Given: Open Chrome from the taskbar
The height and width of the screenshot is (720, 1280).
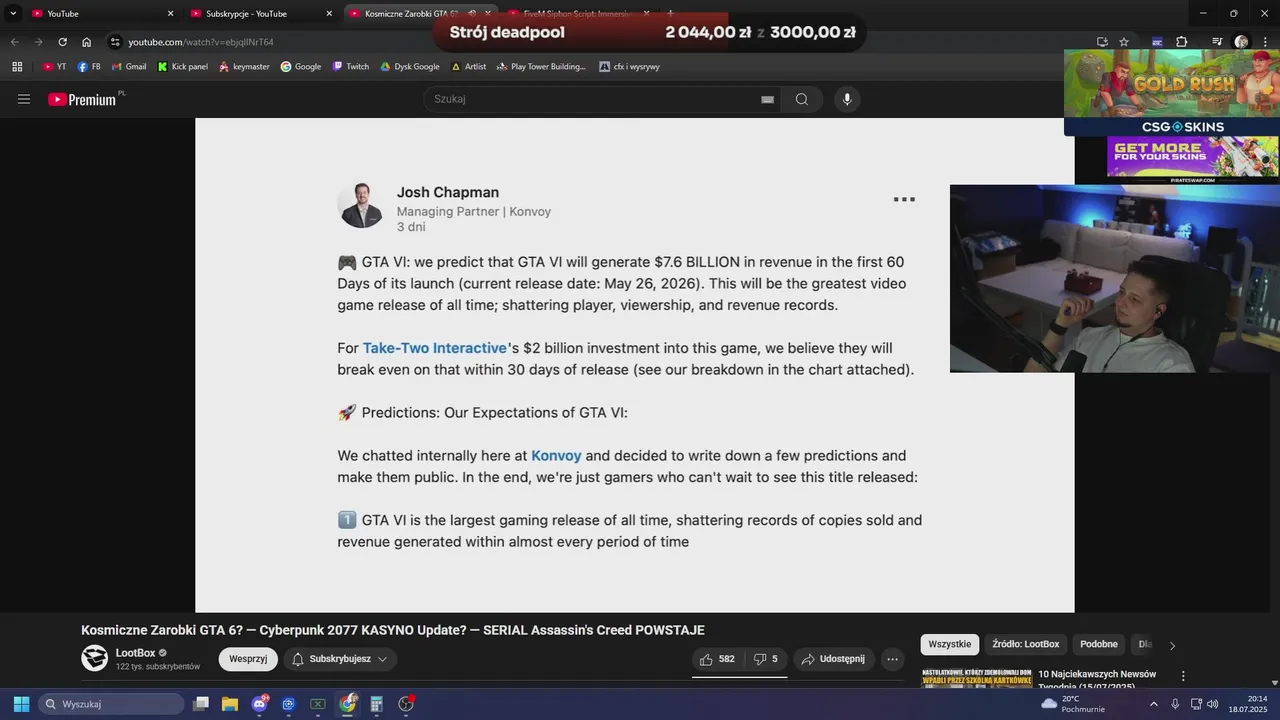Looking at the screenshot, I should tap(347, 704).
